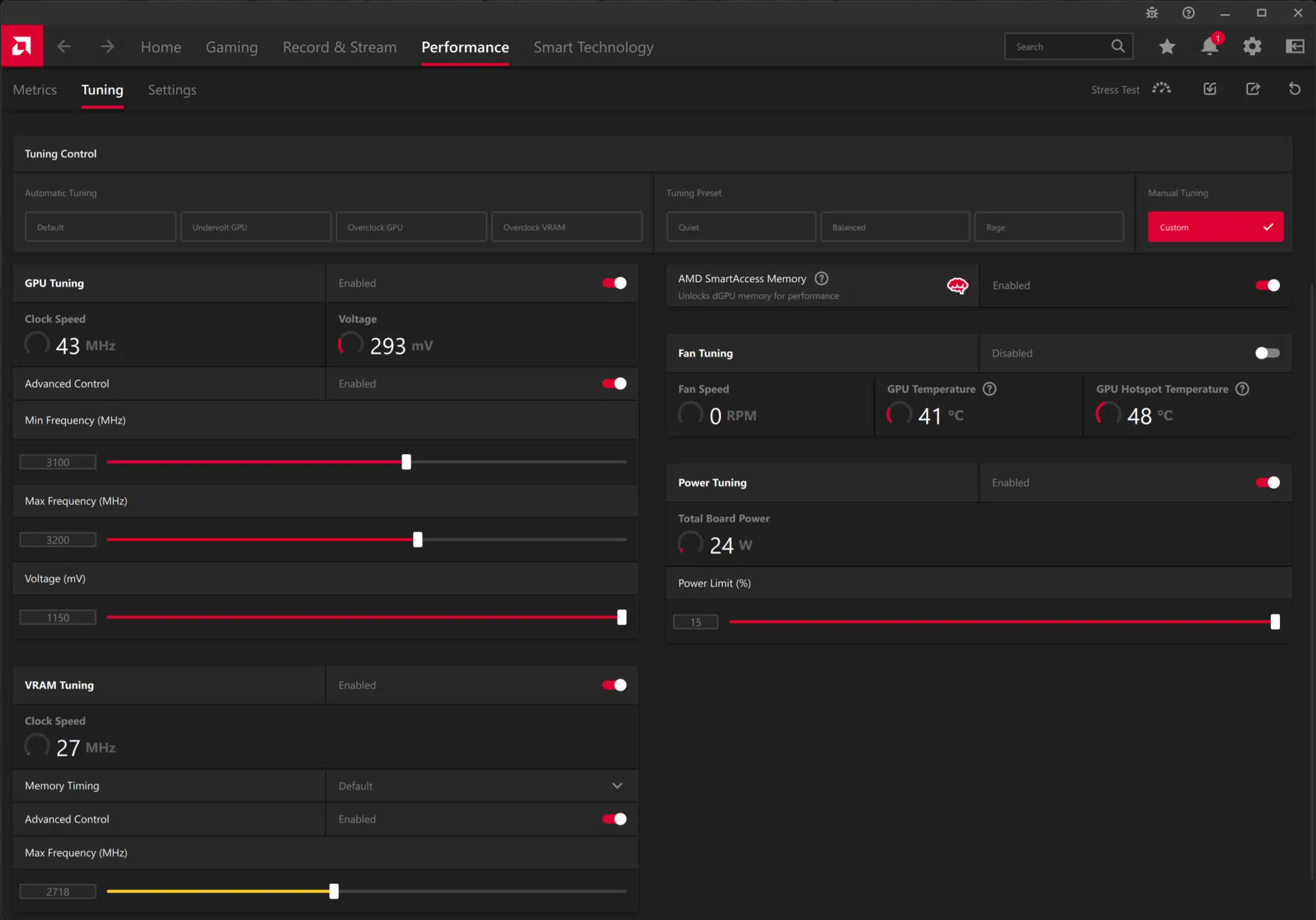Open the help question mark icon
This screenshot has width=1316, height=920.
pyautogui.click(x=1189, y=13)
